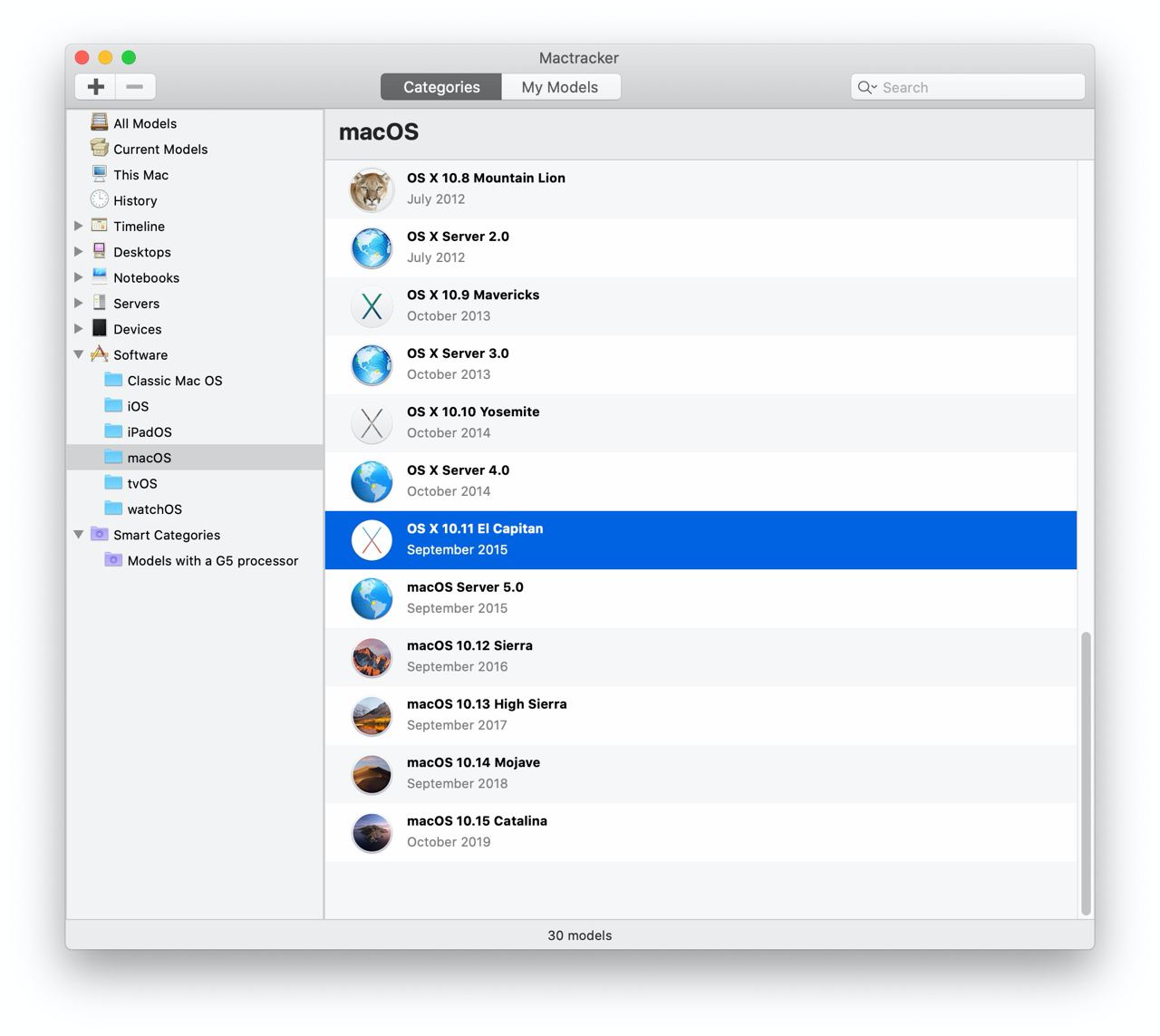1160x1036 pixels.
Task: Click the OS X Server 2.0 globe icon
Action: point(372,247)
